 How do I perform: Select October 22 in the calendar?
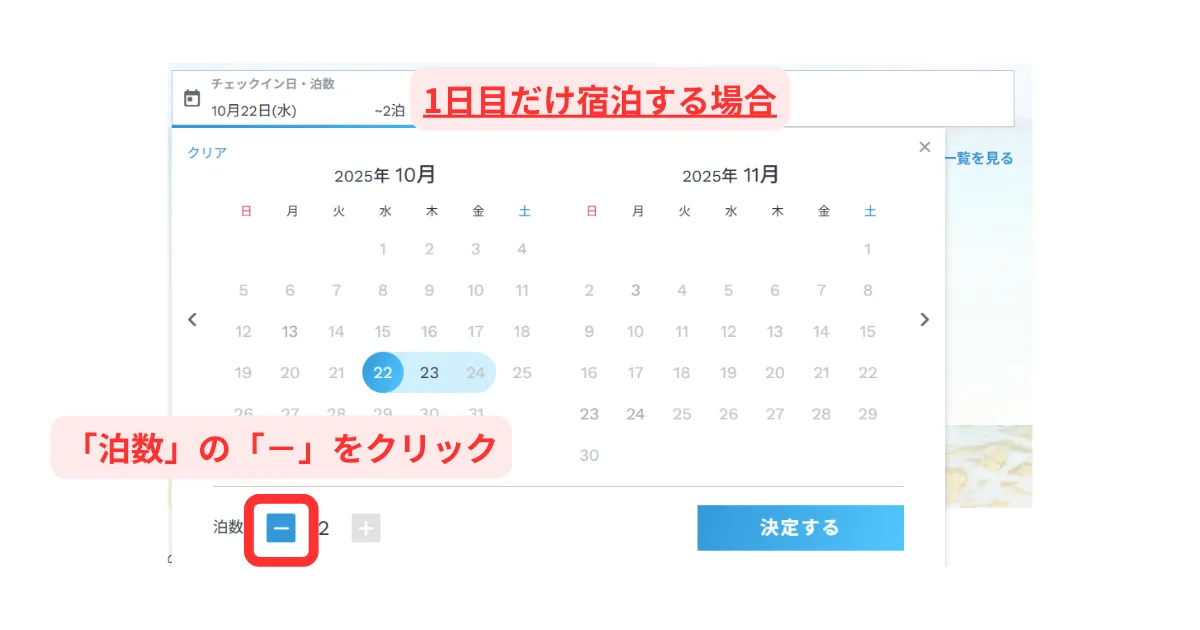click(382, 373)
